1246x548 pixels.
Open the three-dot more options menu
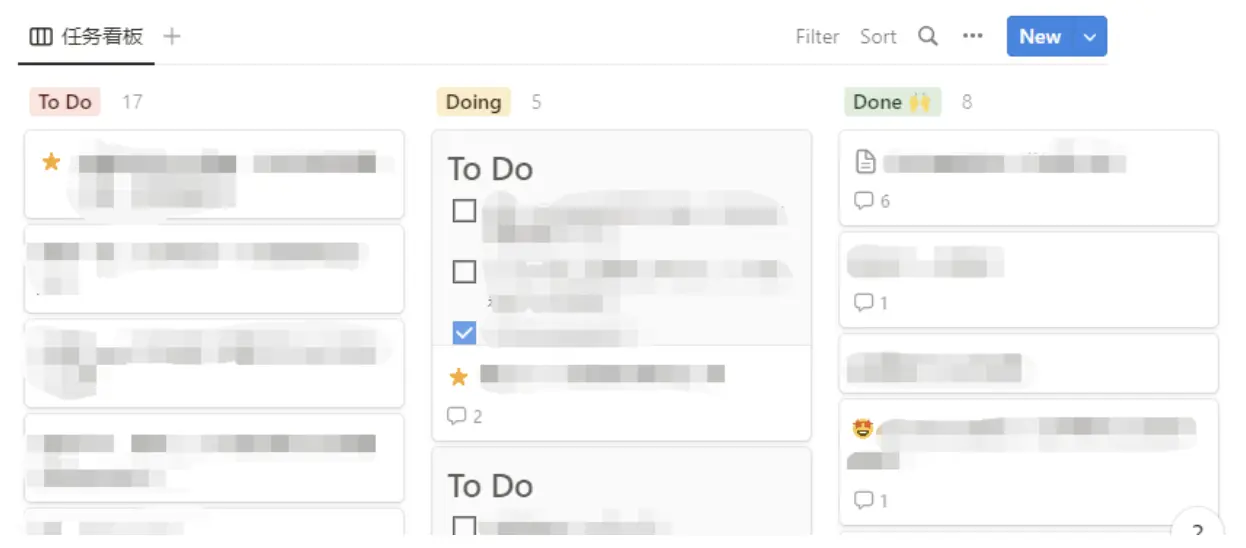(972, 37)
